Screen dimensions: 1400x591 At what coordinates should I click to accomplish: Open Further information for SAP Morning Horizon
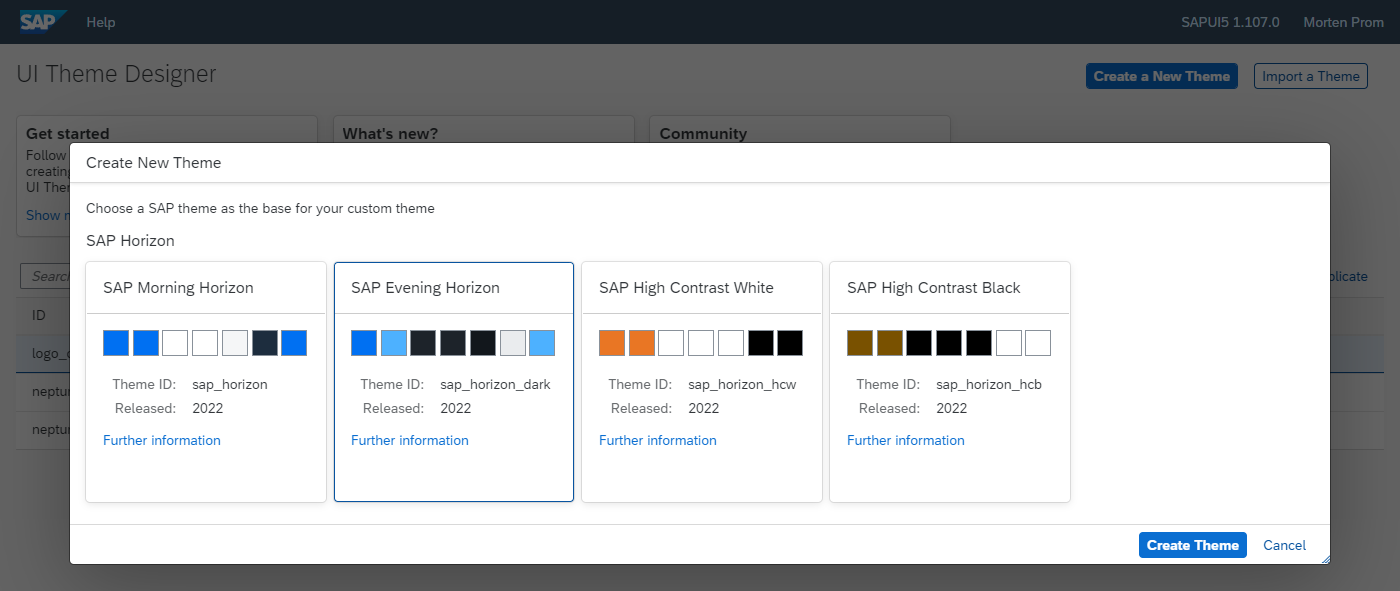[162, 440]
